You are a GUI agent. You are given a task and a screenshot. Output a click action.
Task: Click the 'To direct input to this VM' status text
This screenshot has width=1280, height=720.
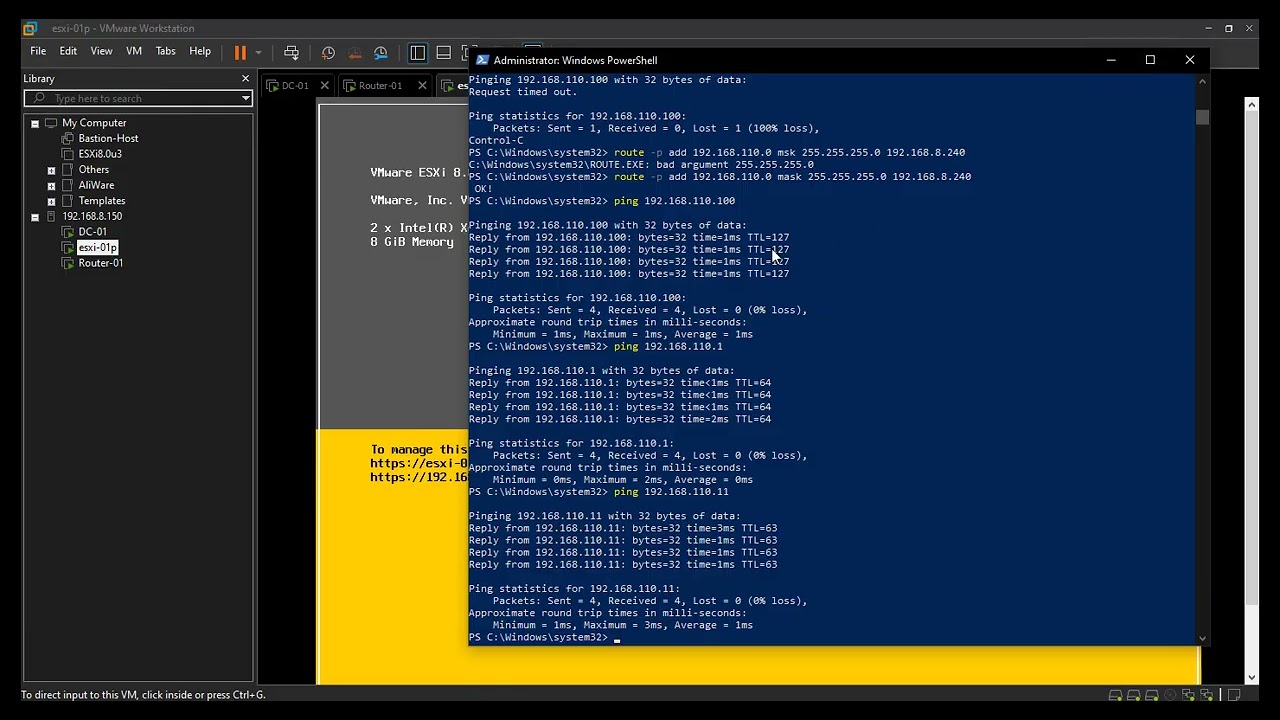pyautogui.click(x=143, y=695)
